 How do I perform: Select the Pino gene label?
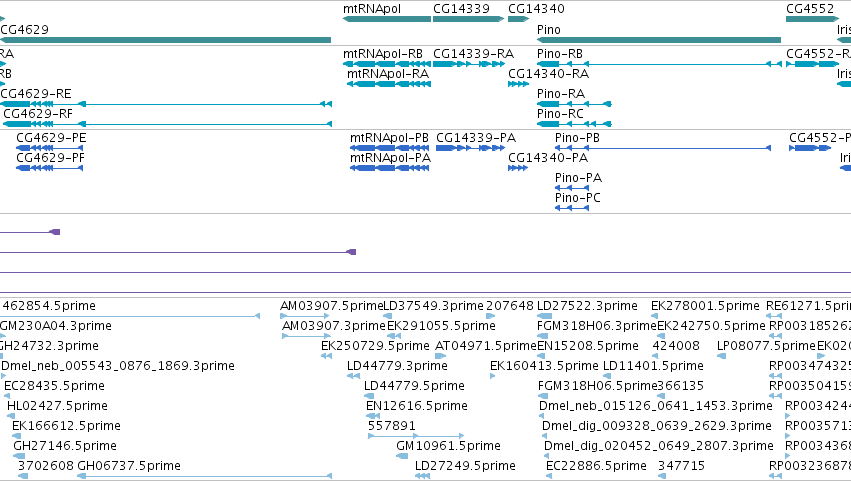pos(549,29)
